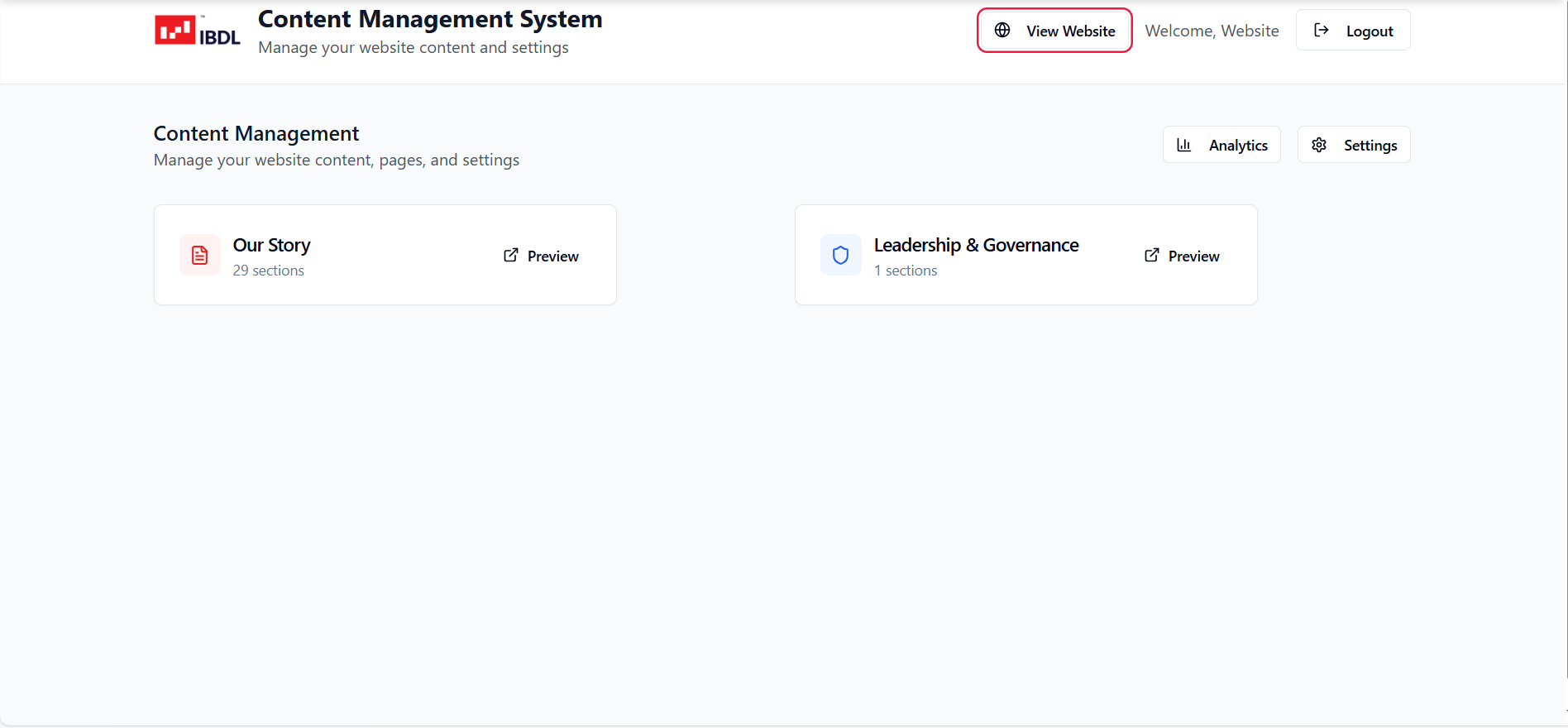Click the external link icon on Our Story
This screenshot has height=728, width=1568.
pos(511,256)
